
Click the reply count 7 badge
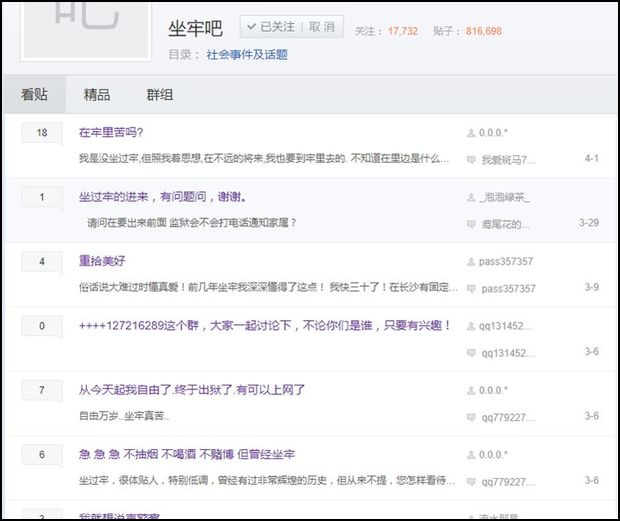42,390
